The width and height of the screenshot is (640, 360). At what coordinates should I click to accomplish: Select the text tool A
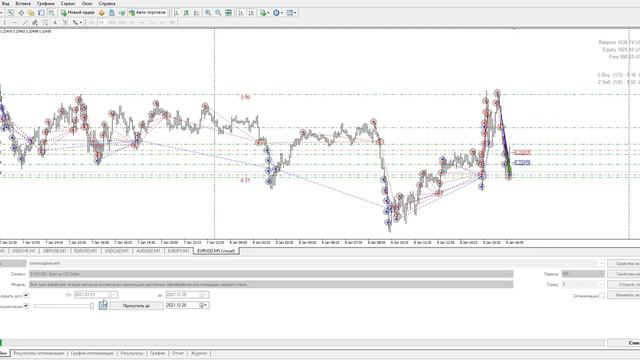coord(55,22)
